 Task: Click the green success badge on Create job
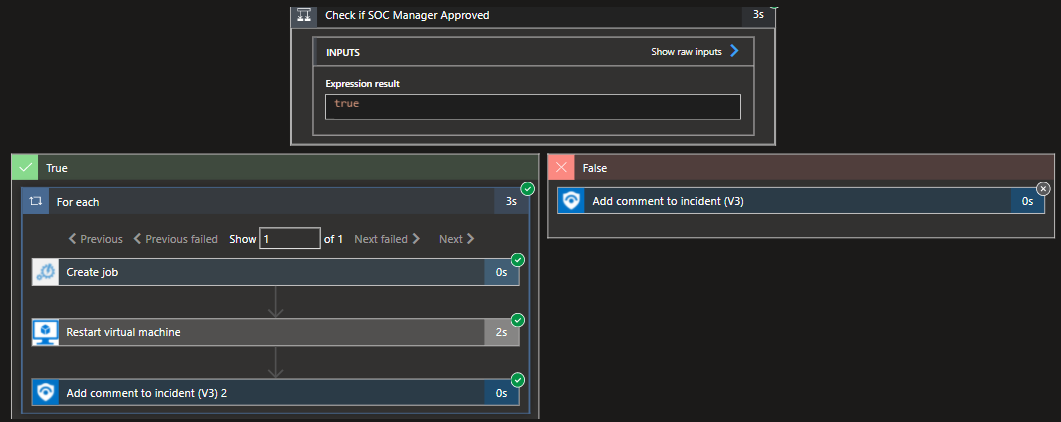(518, 260)
